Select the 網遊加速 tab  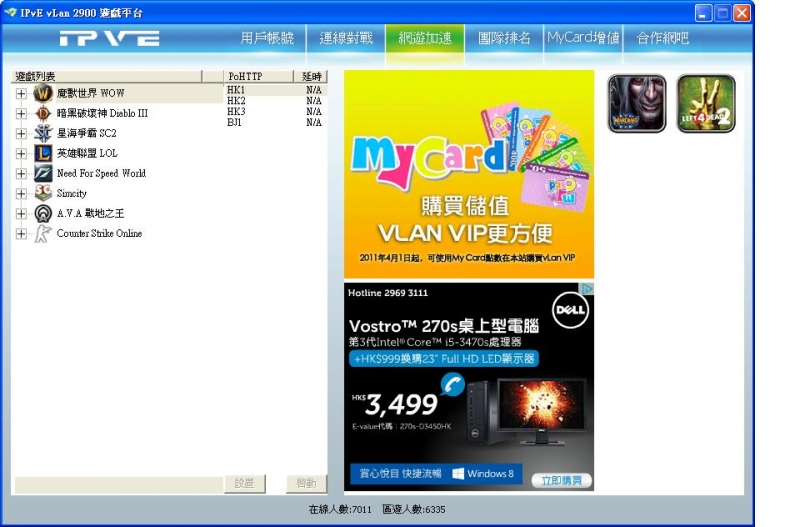pyautogui.click(x=425, y=38)
